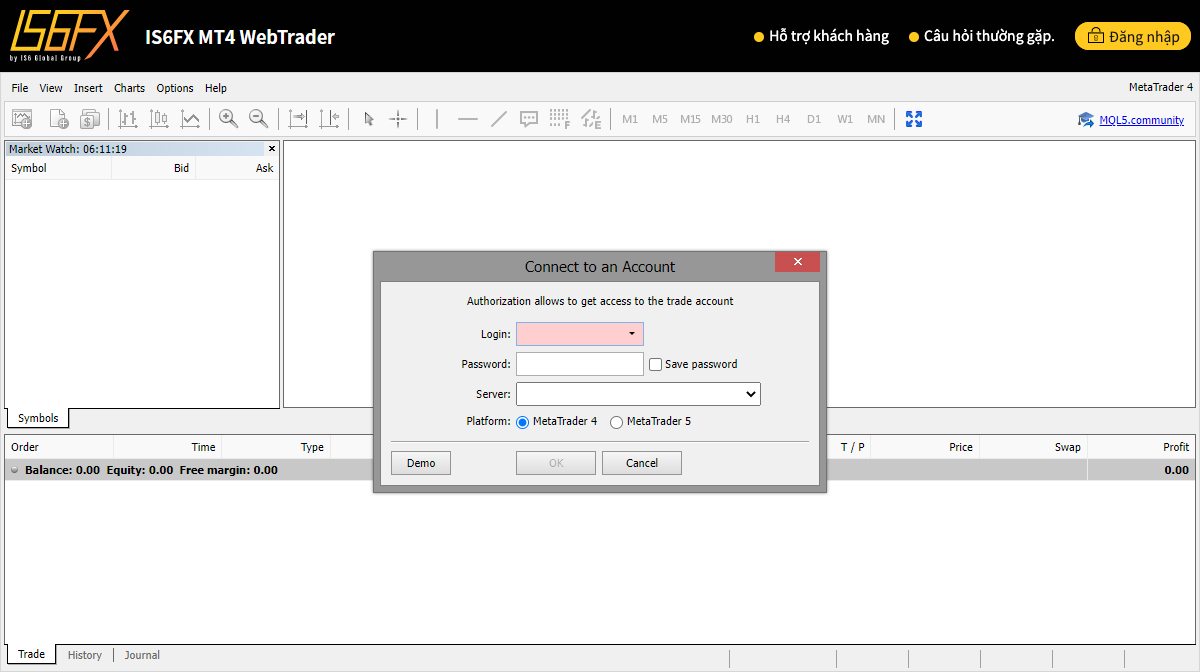Close the Market Watch panel
The width and height of the screenshot is (1200, 672).
(x=272, y=149)
